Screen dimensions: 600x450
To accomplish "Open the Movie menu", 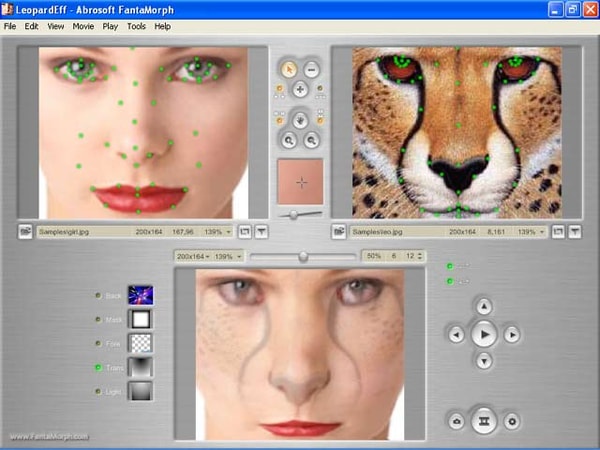I will click(x=83, y=26).
